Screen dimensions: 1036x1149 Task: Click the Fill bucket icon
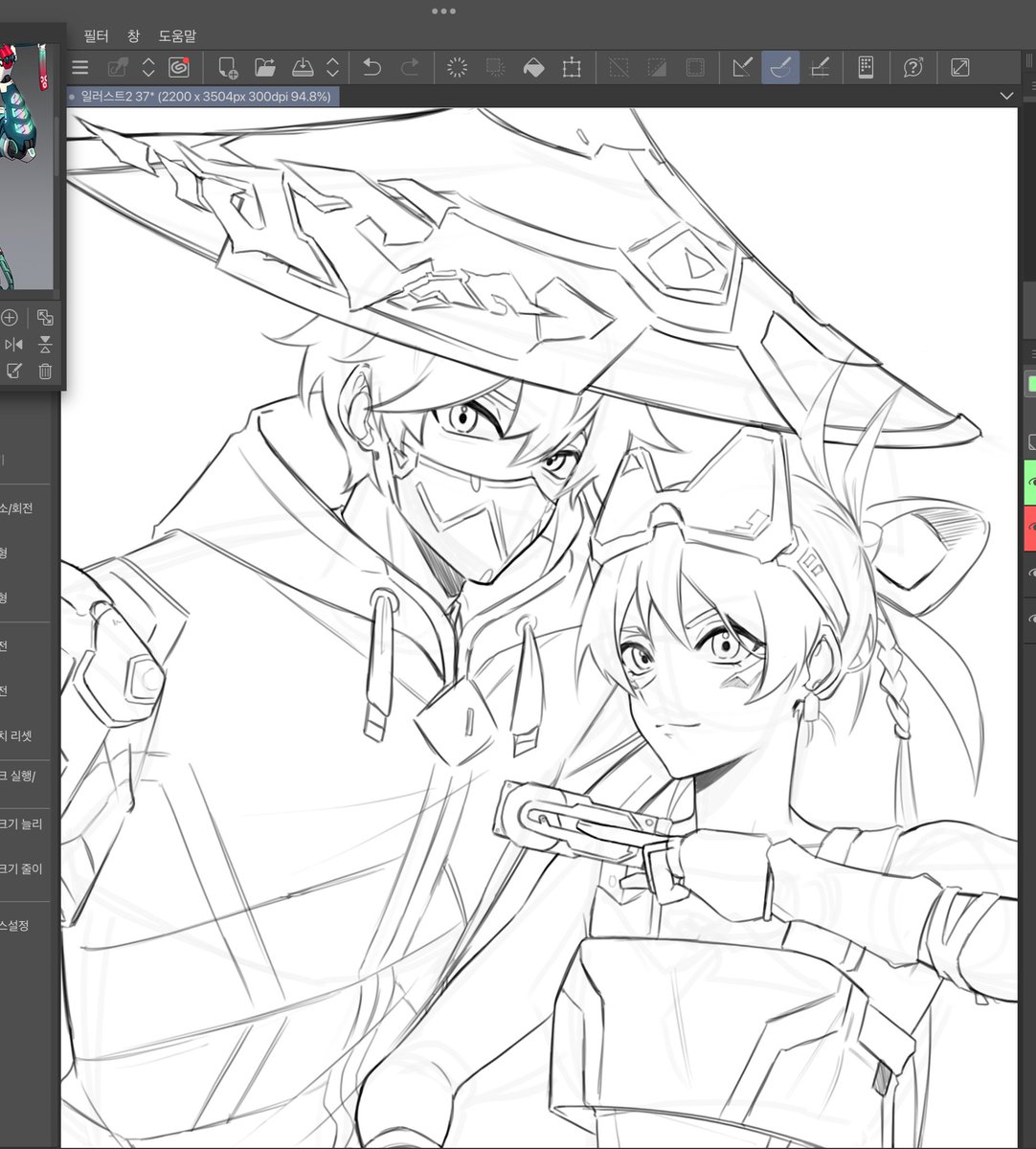(x=533, y=67)
